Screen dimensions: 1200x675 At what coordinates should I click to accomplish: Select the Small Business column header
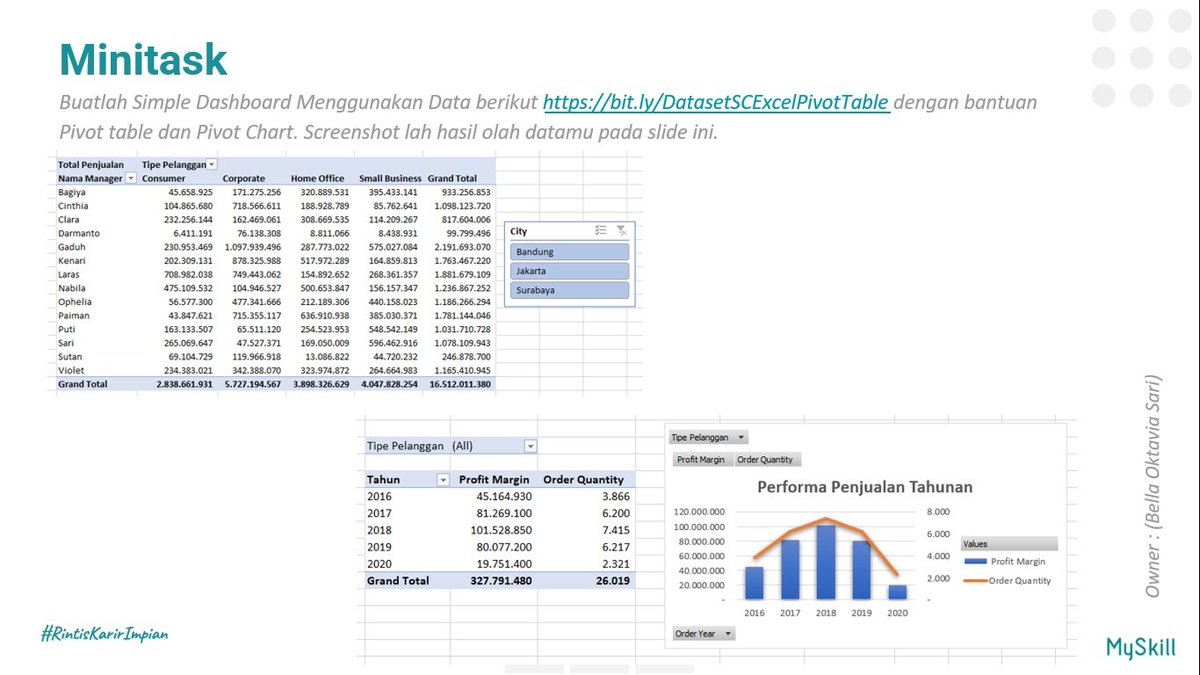[x=390, y=178]
